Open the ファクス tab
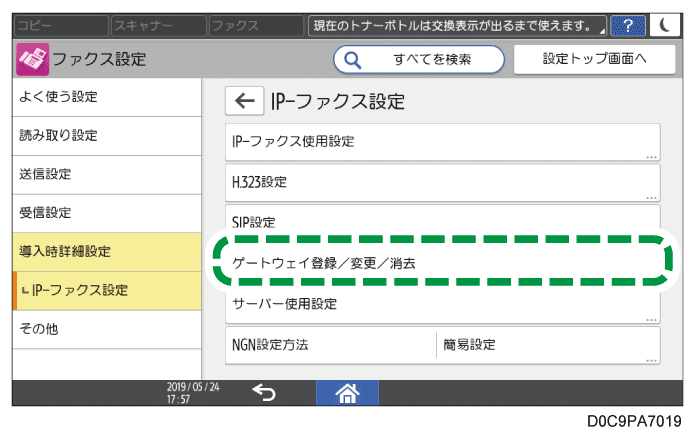This screenshot has height=435, width=691. click(x=256, y=26)
